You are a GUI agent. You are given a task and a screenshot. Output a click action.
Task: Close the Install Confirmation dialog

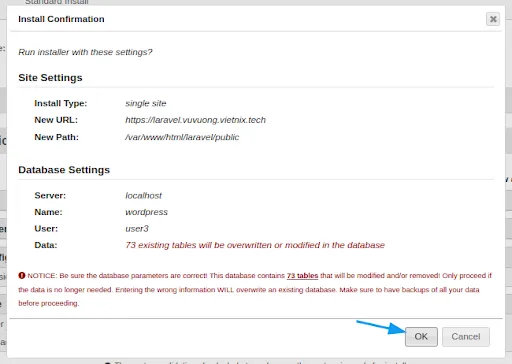point(493,19)
